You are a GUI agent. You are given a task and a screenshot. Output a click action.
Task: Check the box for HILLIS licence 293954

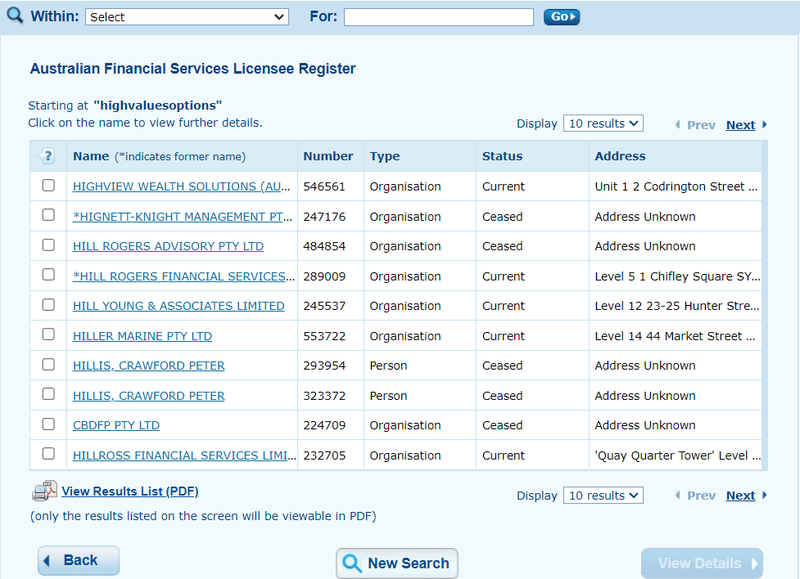click(48, 364)
